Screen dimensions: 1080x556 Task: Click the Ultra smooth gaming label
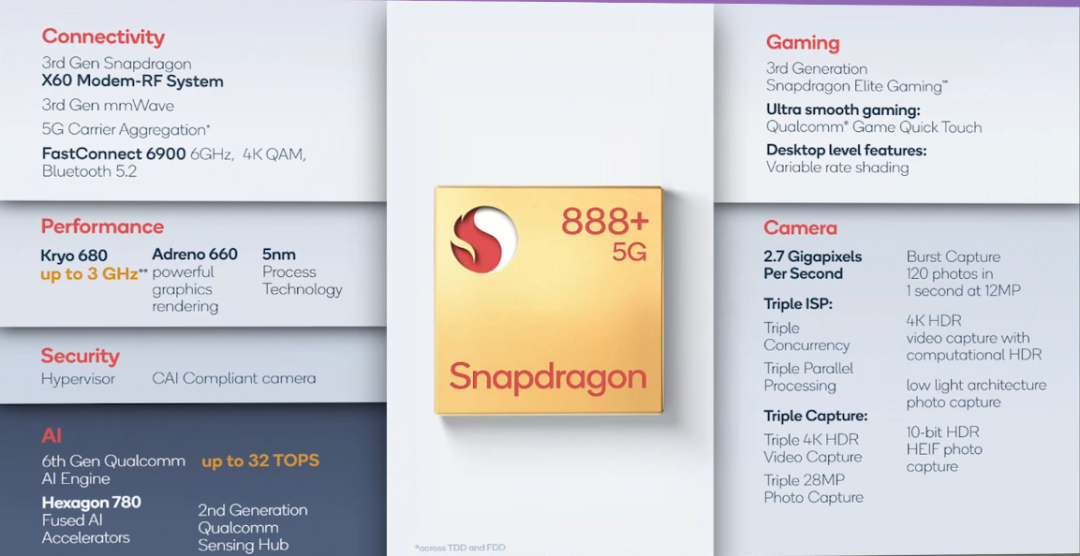(843, 110)
